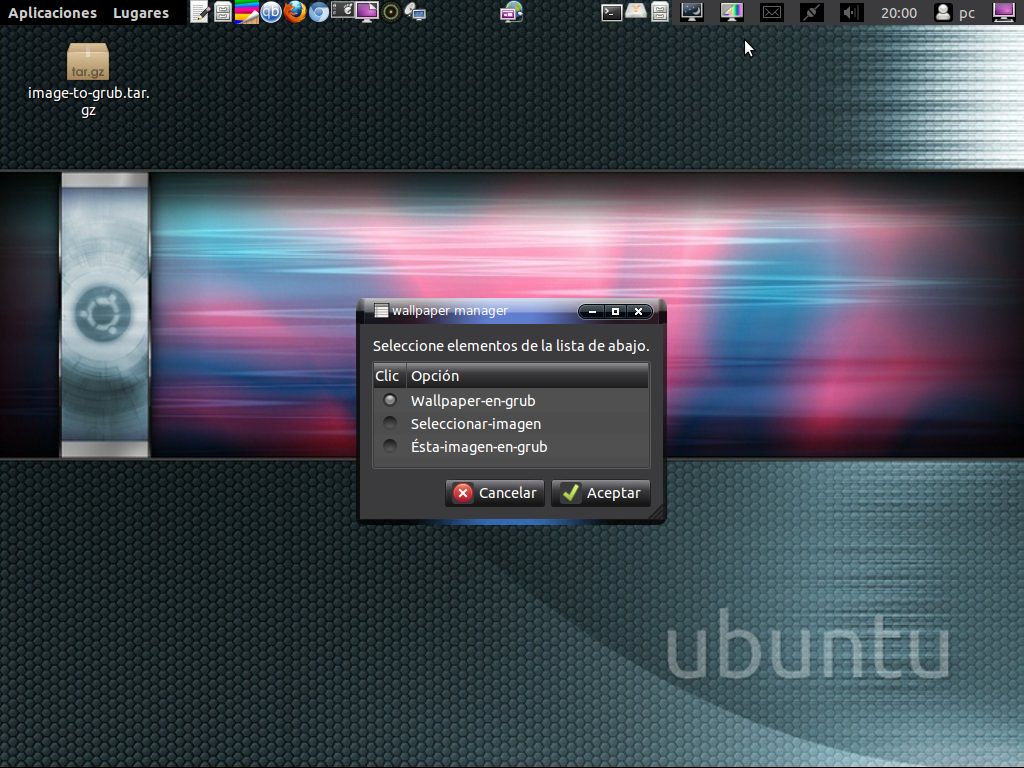The image size is (1024, 768).
Task: Select the Ésta-imagen-en-grub radio button
Action: (x=390, y=446)
